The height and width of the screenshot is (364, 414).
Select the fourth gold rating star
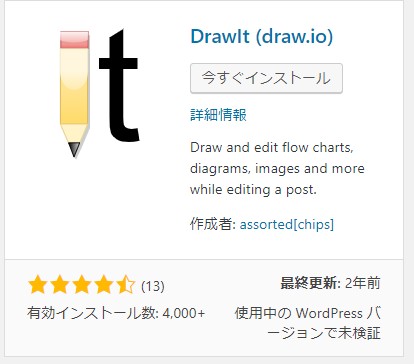point(104,285)
